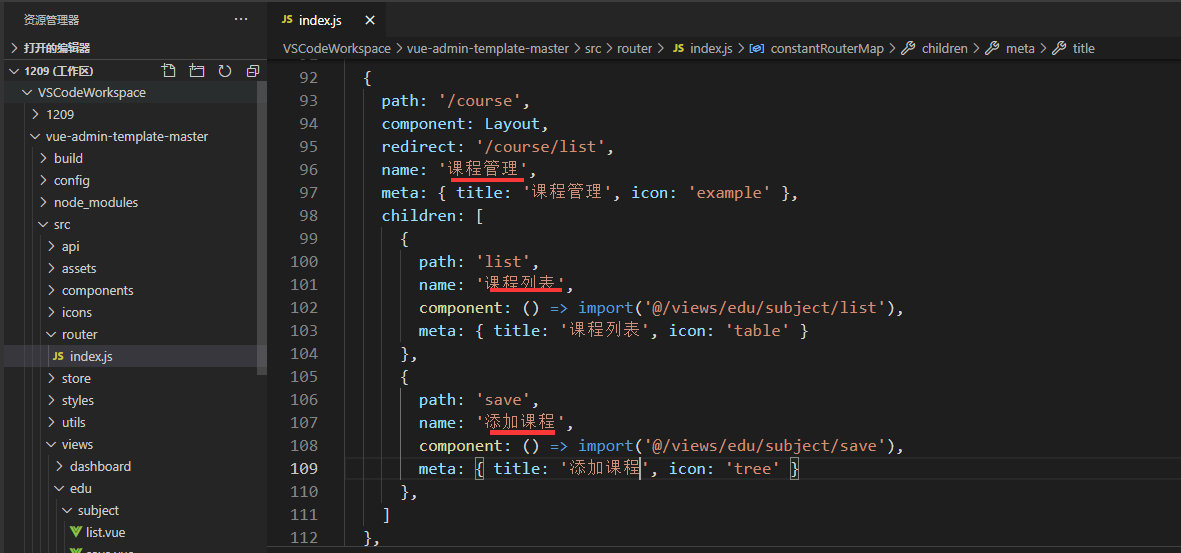Click the JS icon in breadcrumb index.js
This screenshot has width=1181, height=553.
pyautogui.click(x=678, y=48)
